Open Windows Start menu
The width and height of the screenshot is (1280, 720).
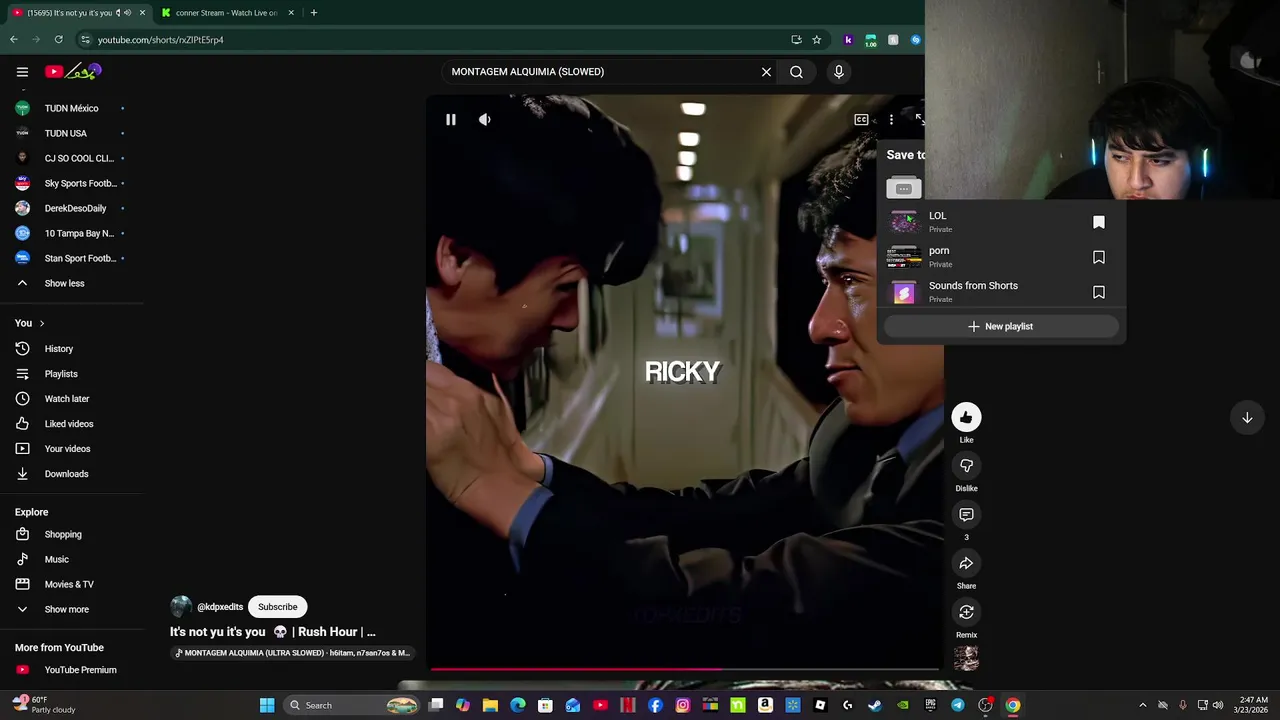[x=267, y=705]
